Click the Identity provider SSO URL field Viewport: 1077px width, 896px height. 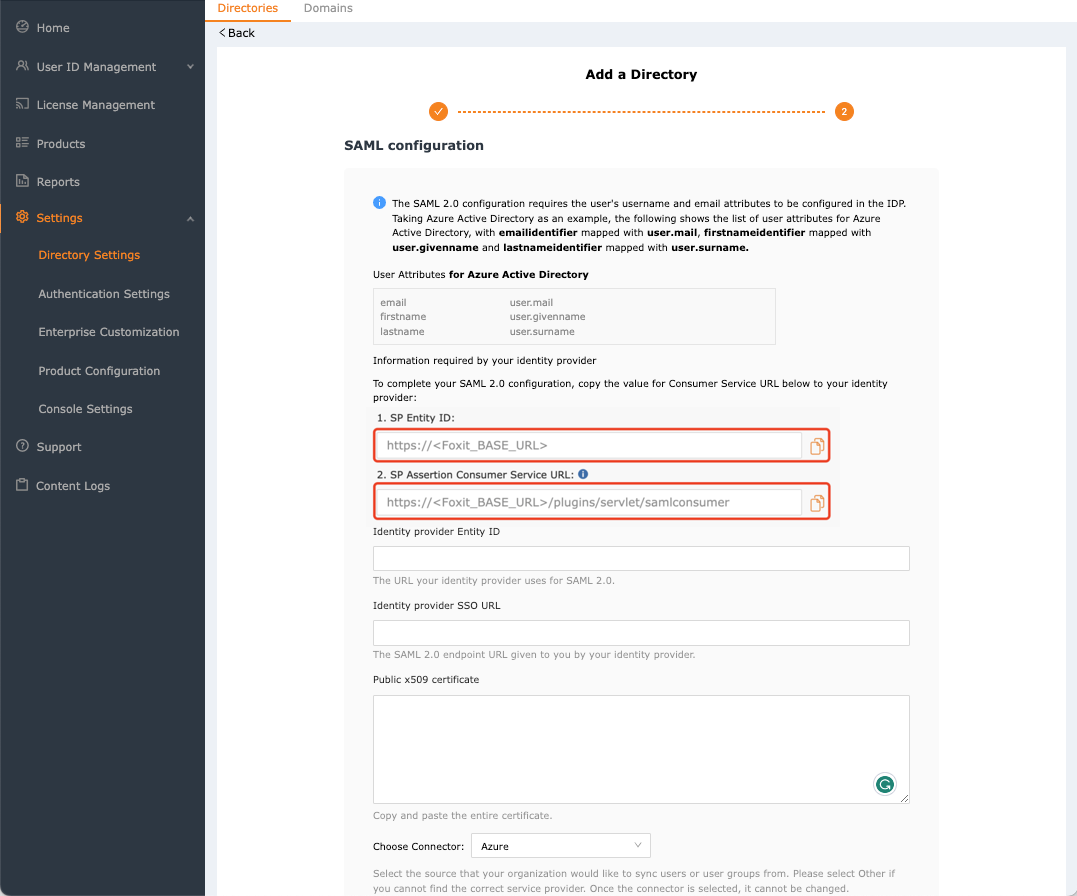pos(641,632)
